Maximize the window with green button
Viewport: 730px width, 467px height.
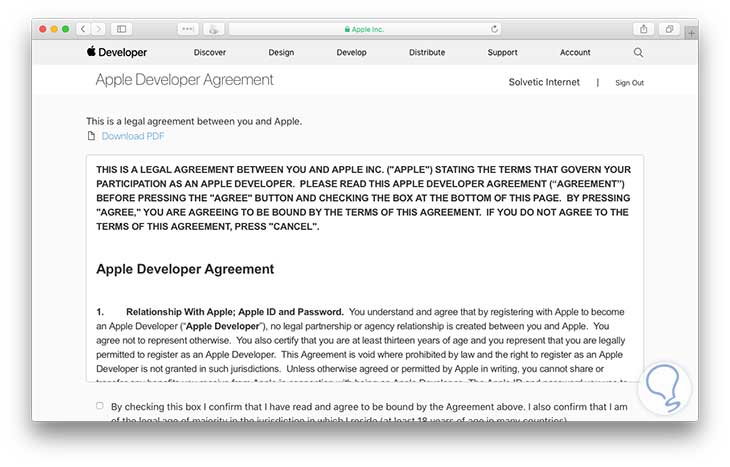coord(66,29)
